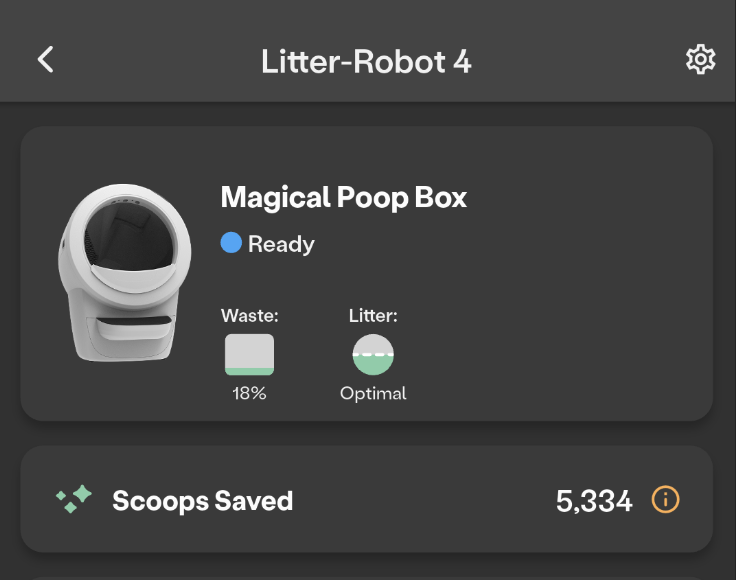This screenshot has width=736, height=580.
Task: Click the Optimal litter status text
Action: tap(373, 393)
